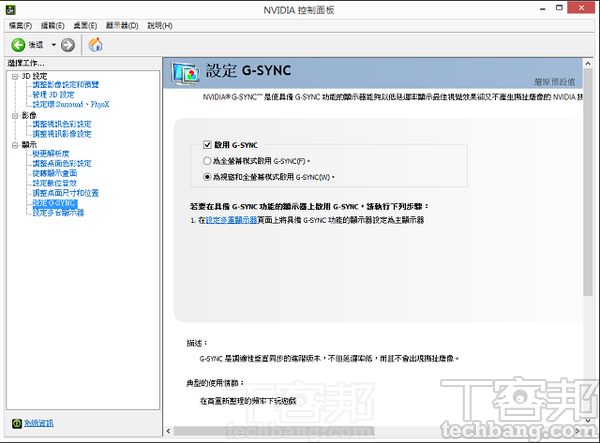Click the system information icon at bottom left
The width and height of the screenshot is (600, 443).
[17, 423]
